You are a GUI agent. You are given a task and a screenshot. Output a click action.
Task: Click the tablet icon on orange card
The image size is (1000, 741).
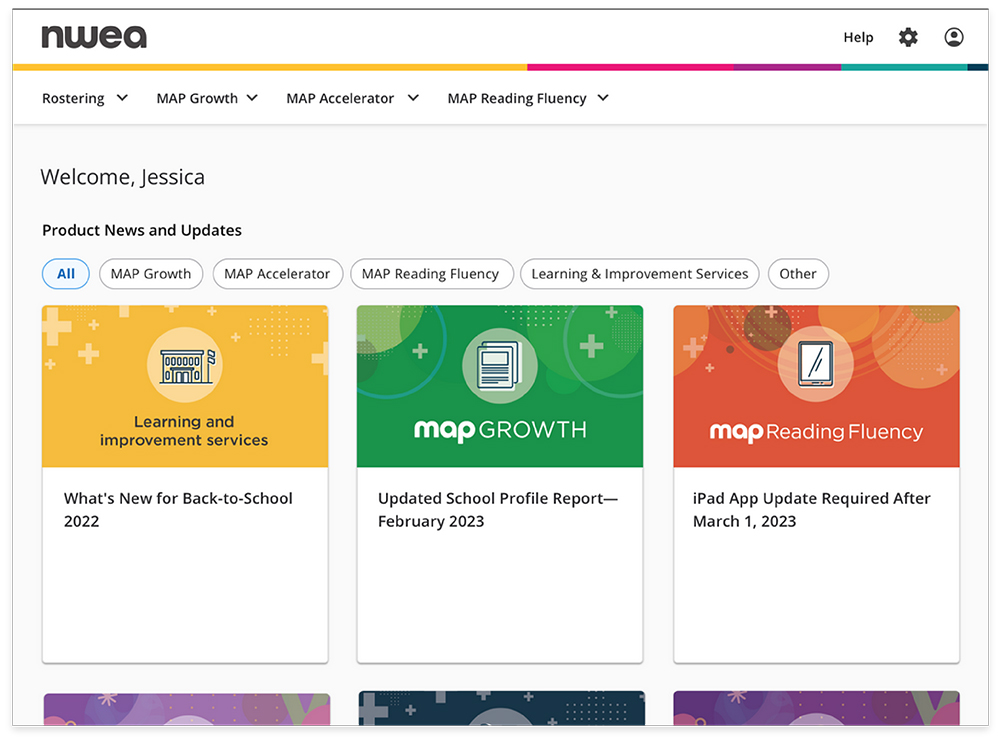point(816,364)
